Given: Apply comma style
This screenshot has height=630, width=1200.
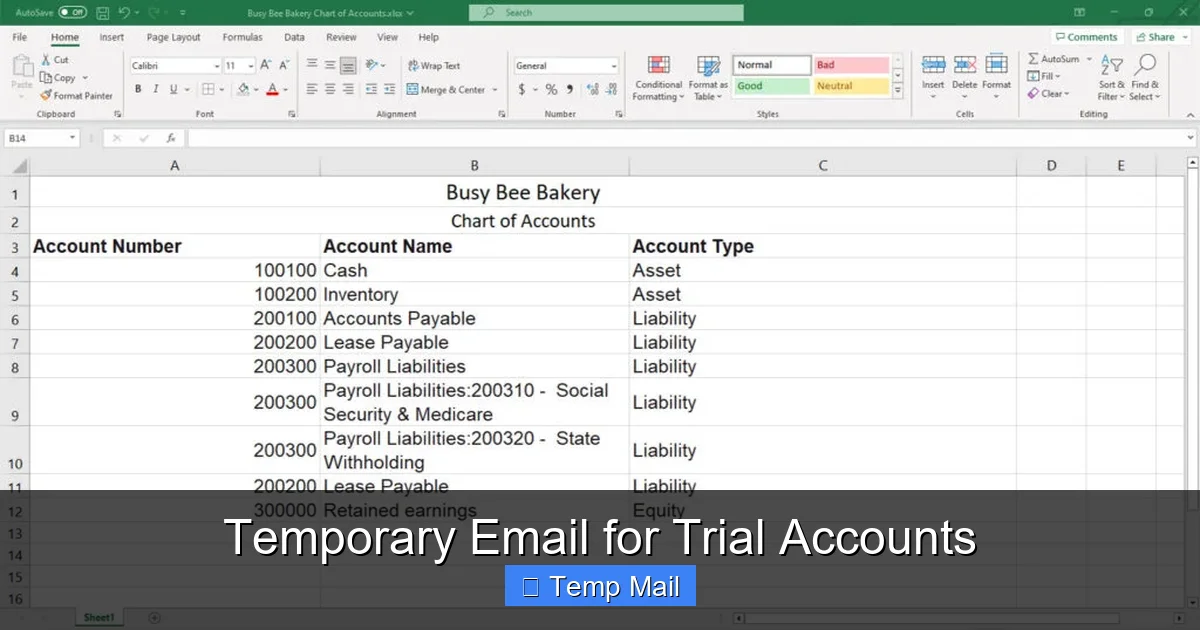Looking at the screenshot, I should (570, 89).
